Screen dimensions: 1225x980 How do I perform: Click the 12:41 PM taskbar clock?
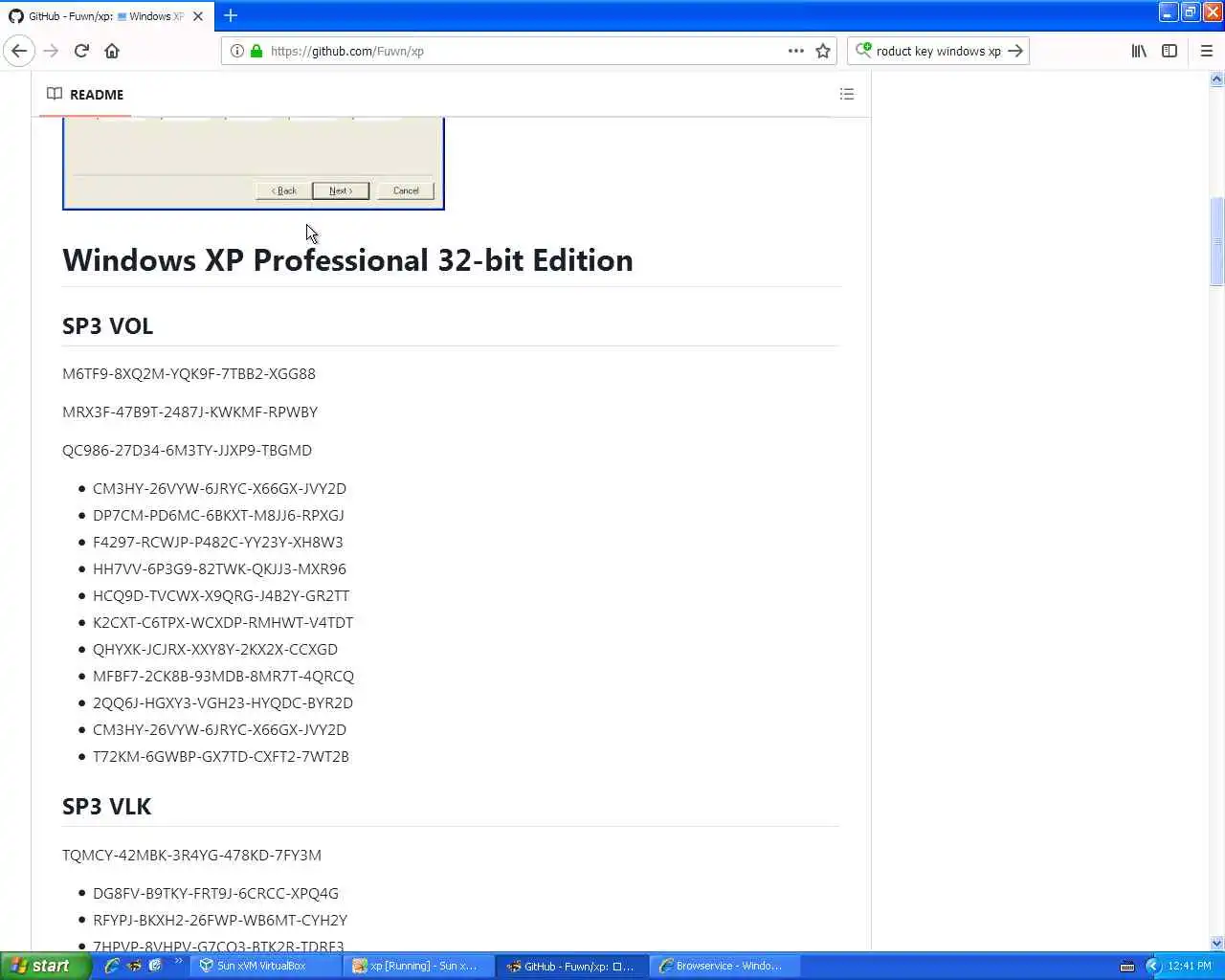tap(1190, 966)
